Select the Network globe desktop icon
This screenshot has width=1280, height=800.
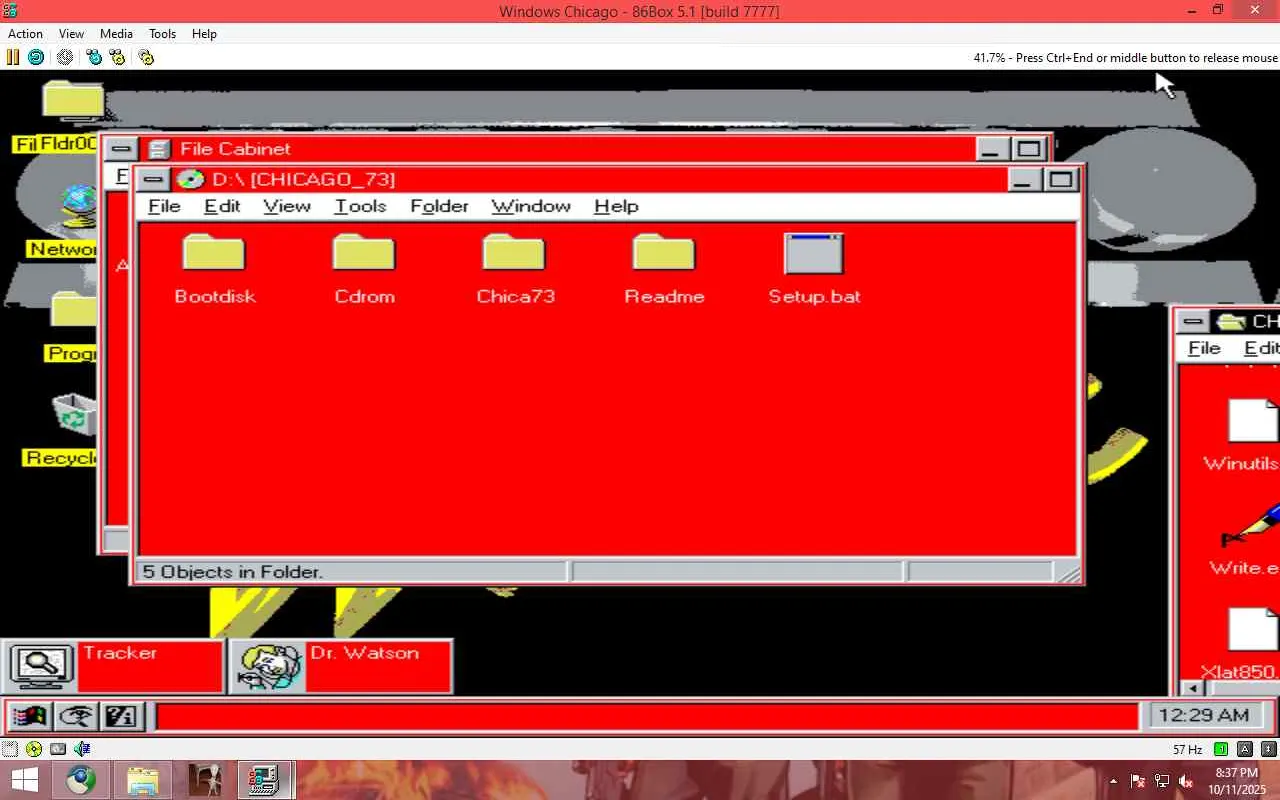tap(78, 208)
